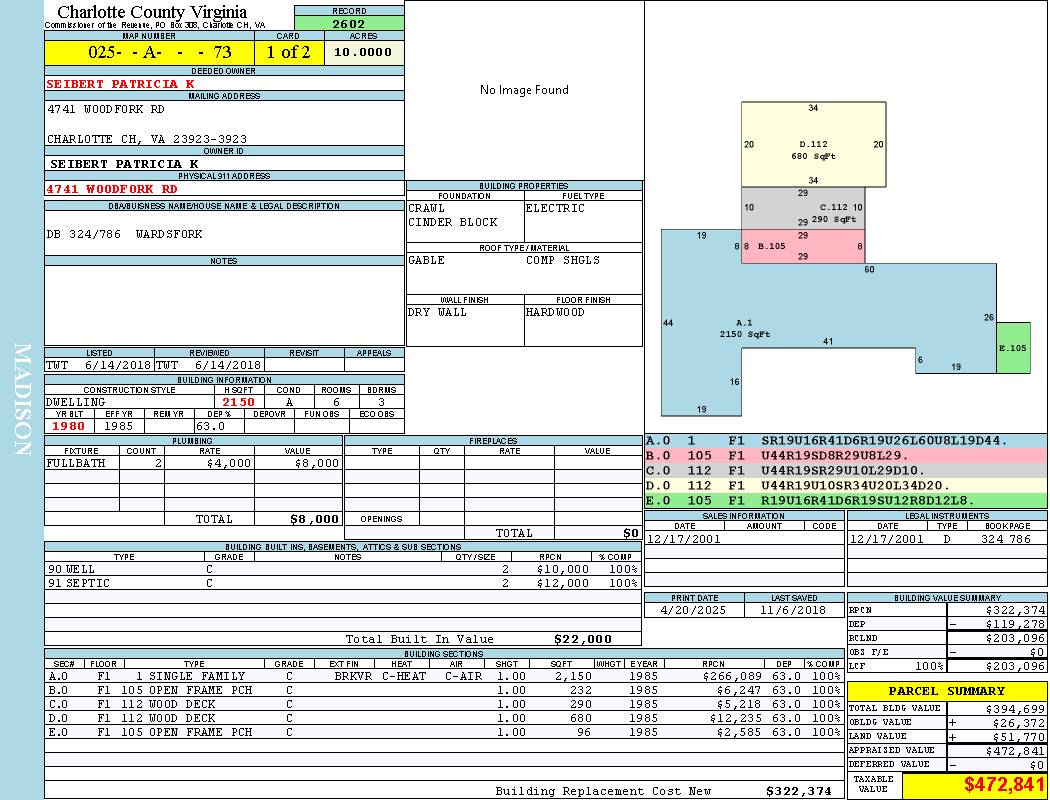Select the A.0 Single Family section row

click(x=444, y=676)
